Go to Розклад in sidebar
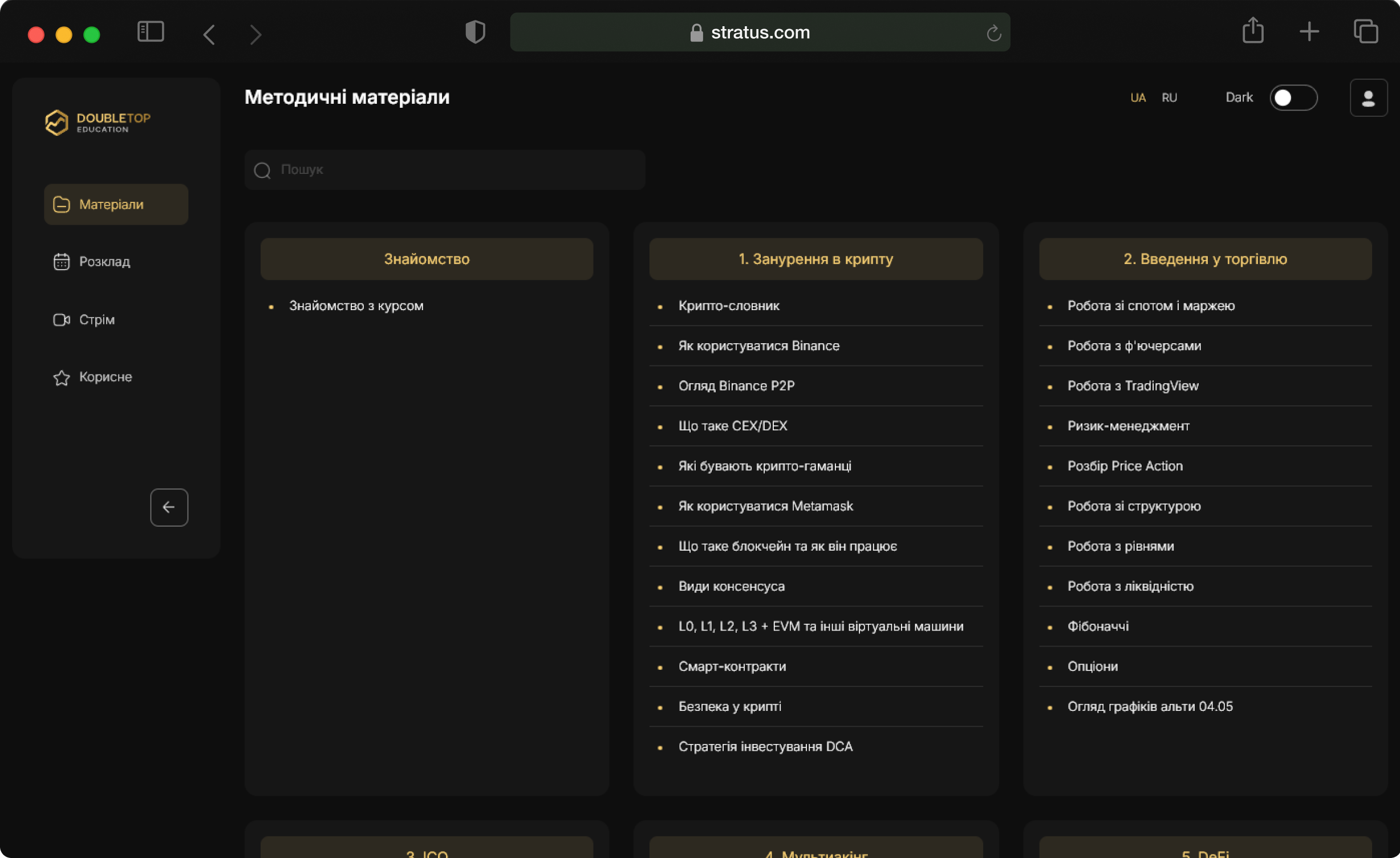Screen dimensions: 1400x858 click(104, 262)
